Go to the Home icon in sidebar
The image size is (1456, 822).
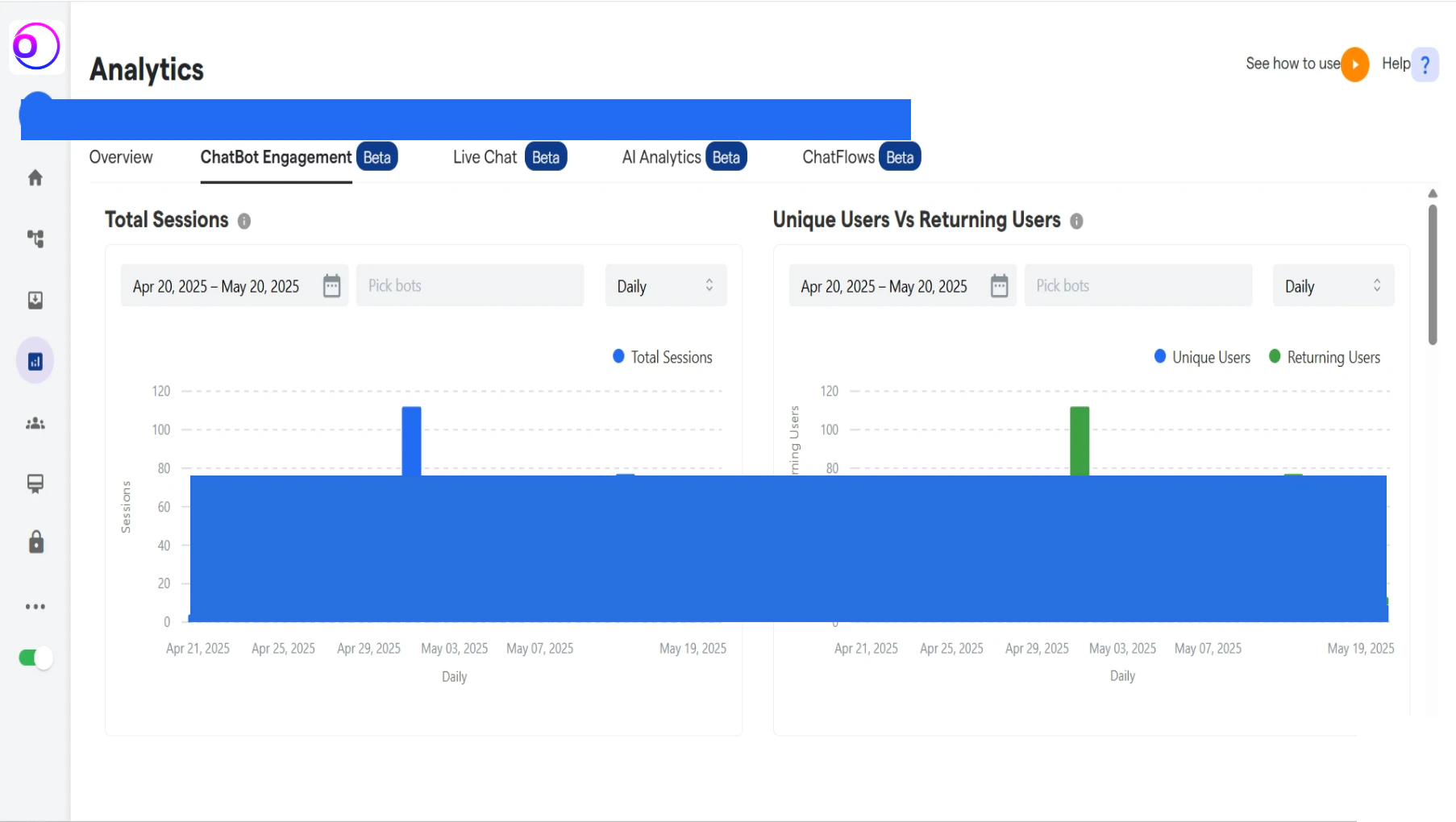pyautogui.click(x=35, y=178)
